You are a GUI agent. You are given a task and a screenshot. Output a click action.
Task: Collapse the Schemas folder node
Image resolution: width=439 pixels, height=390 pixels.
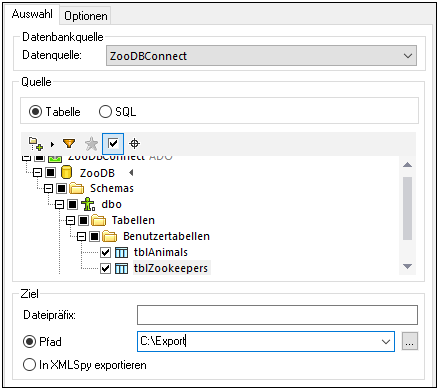(49, 188)
